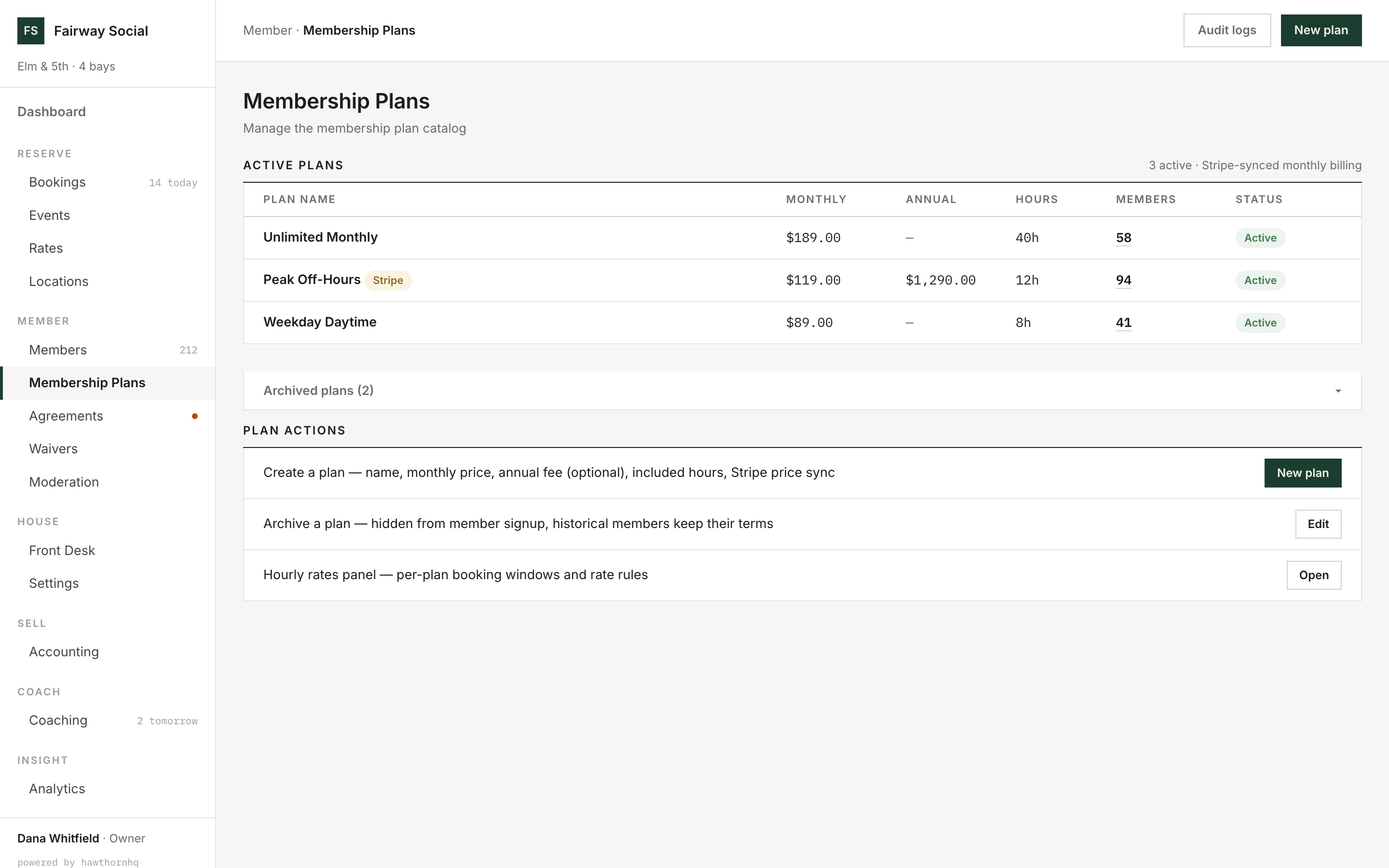Open Waivers page
Image resolution: width=1389 pixels, height=868 pixels.
[x=108, y=449]
